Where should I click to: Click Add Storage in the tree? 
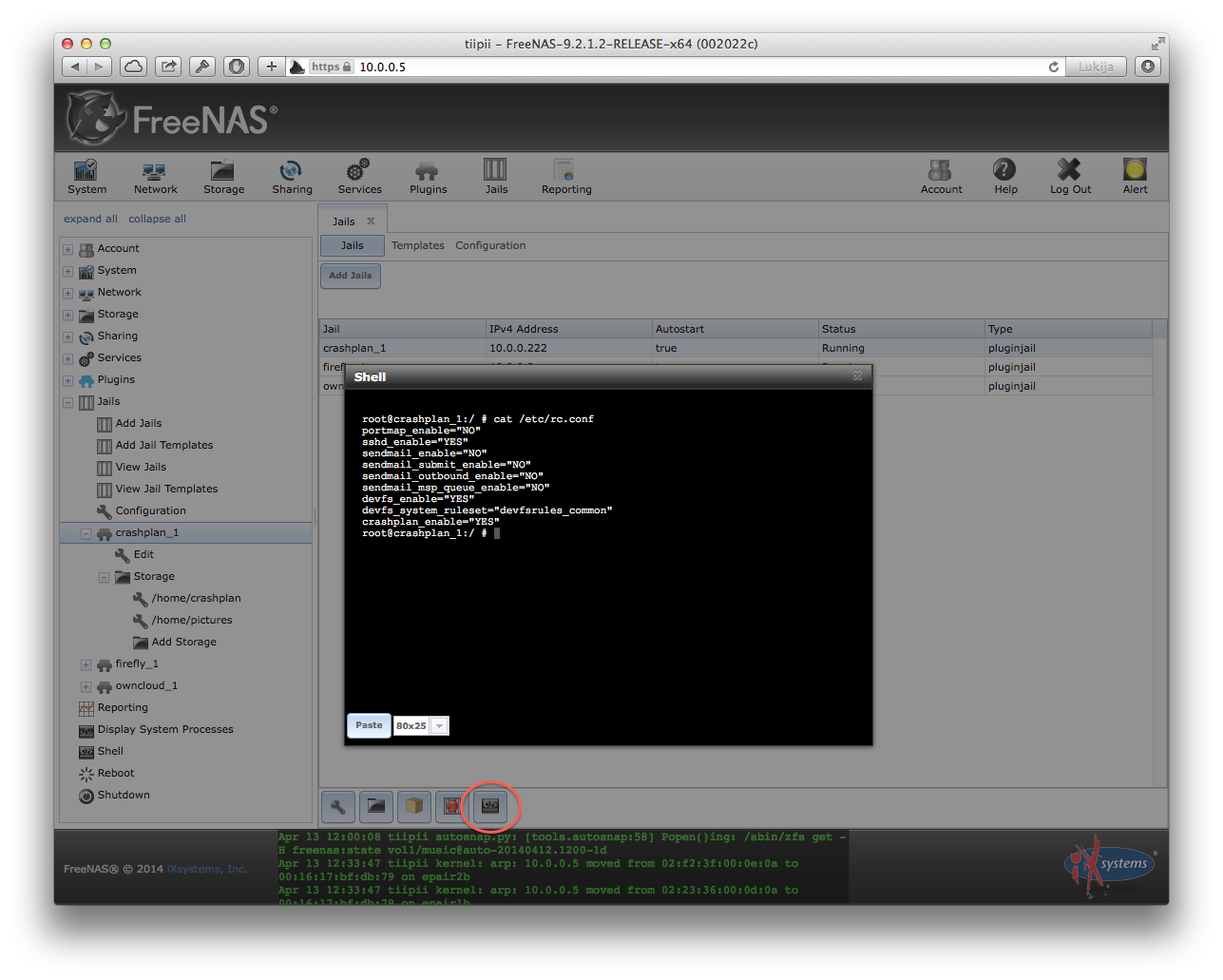[x=183, y=642]
